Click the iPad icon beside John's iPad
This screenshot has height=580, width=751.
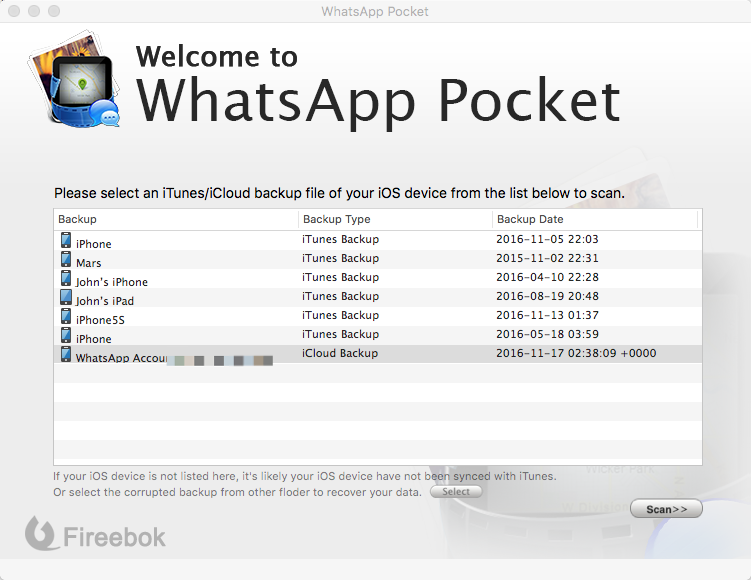click(66, 297)
